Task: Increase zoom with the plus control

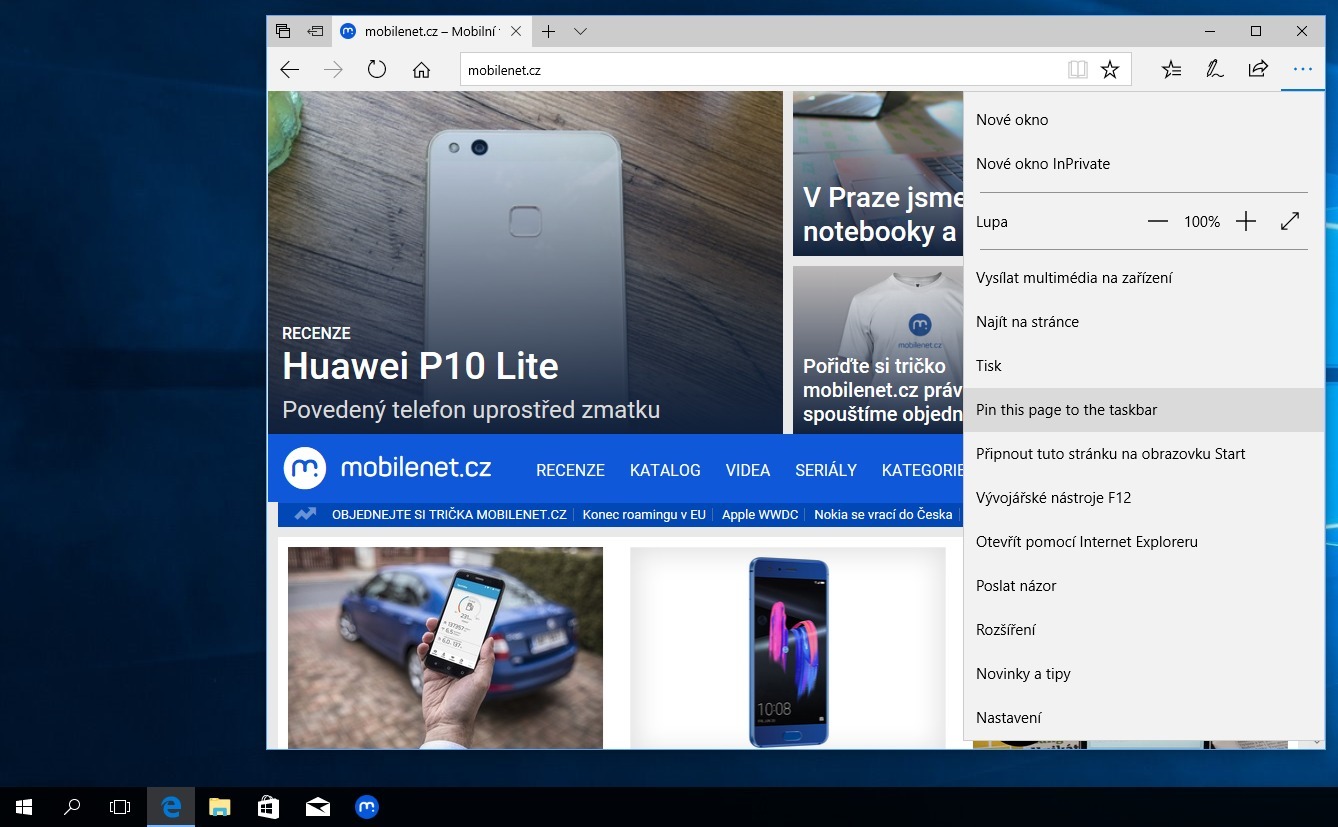Action: tap(1246, 221)
